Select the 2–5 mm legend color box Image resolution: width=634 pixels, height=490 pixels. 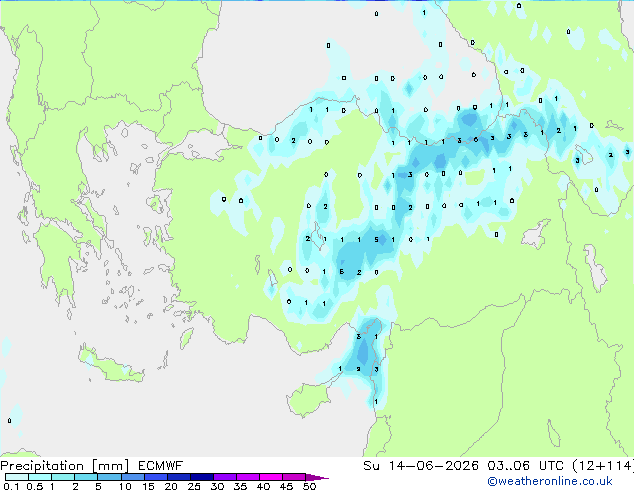[86, 477]
